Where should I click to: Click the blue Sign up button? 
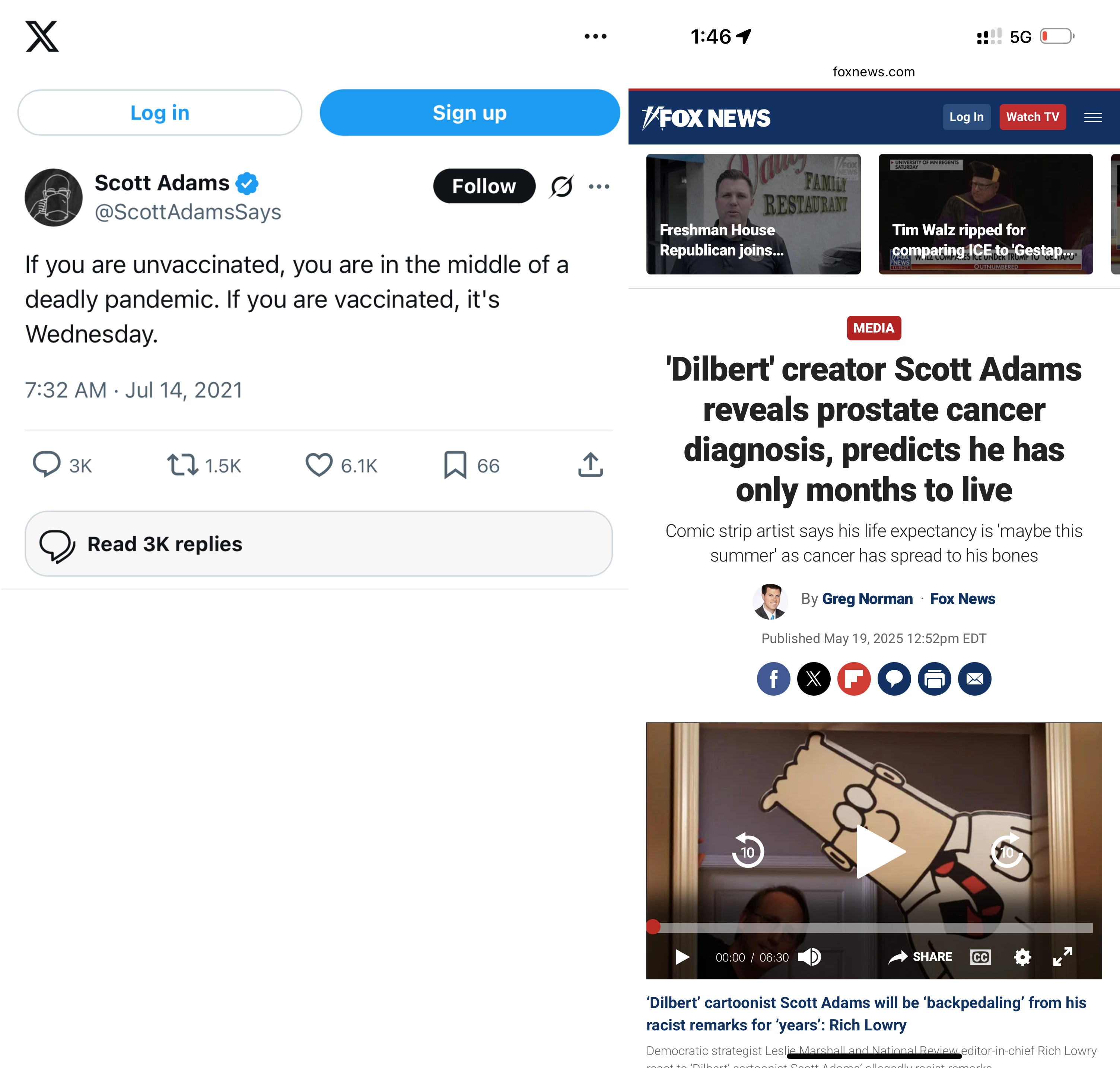pos(470,113)
